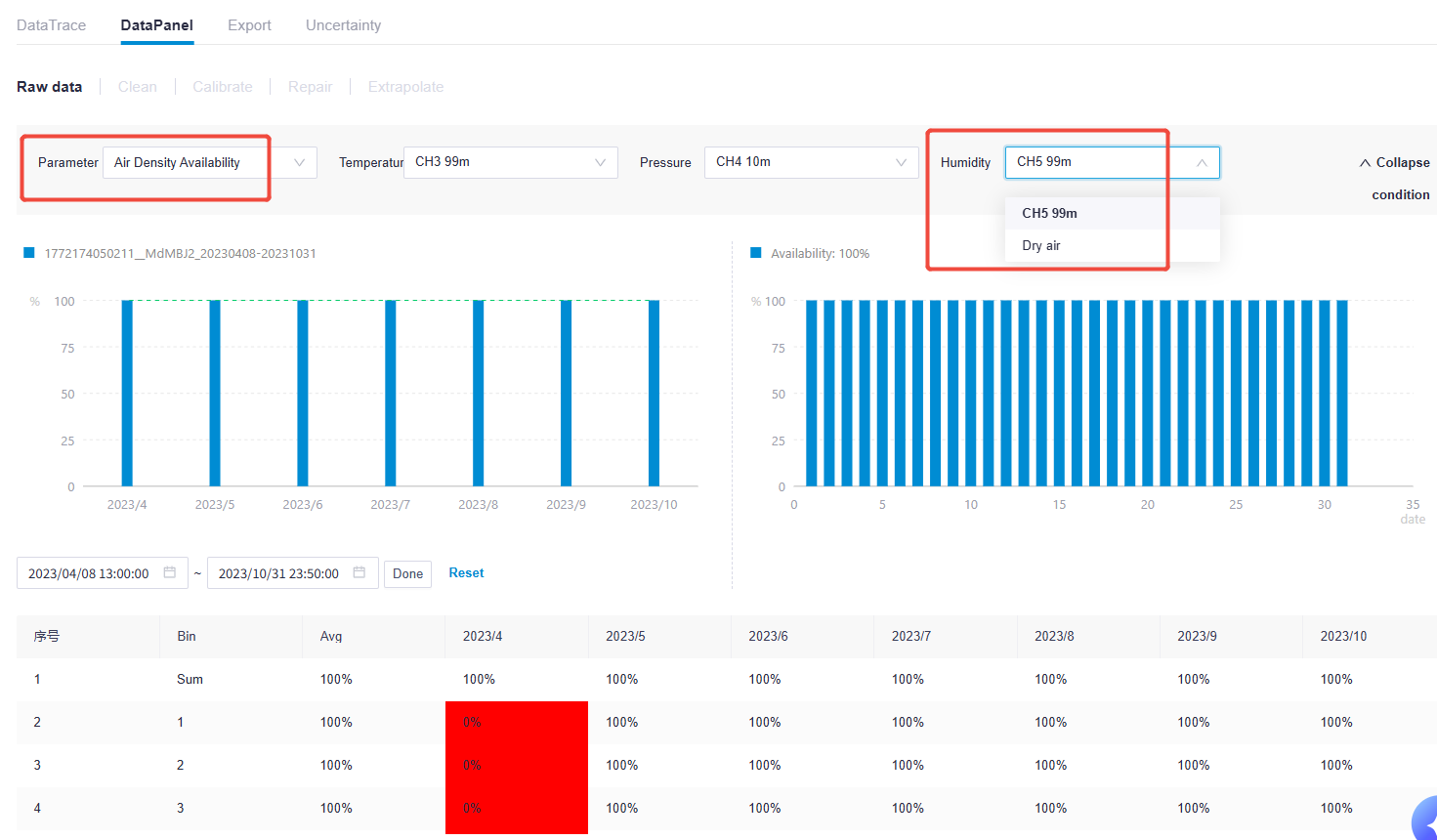The height and width of the screenshot is (840, 1437).
Task: Click calendar icon in start date field
Action: click(170, 572)
